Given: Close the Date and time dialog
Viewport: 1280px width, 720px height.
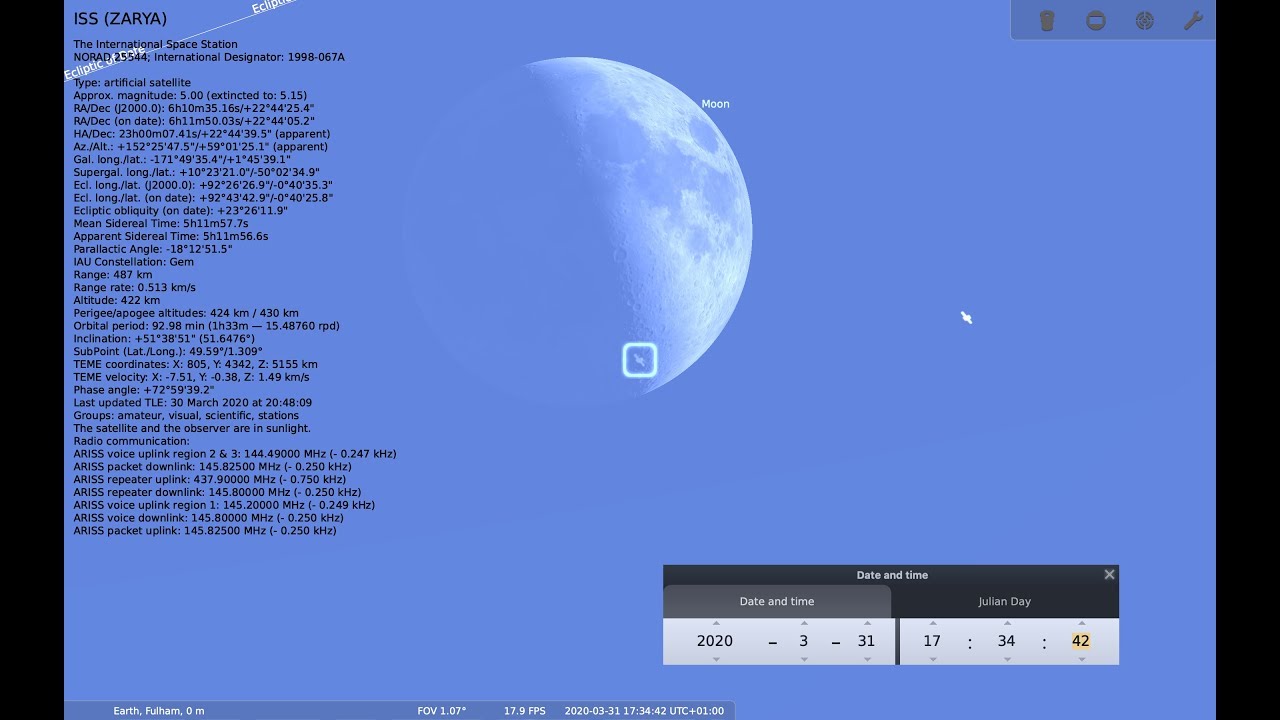Looking at the screenshot, I should tap(1109, 575).
